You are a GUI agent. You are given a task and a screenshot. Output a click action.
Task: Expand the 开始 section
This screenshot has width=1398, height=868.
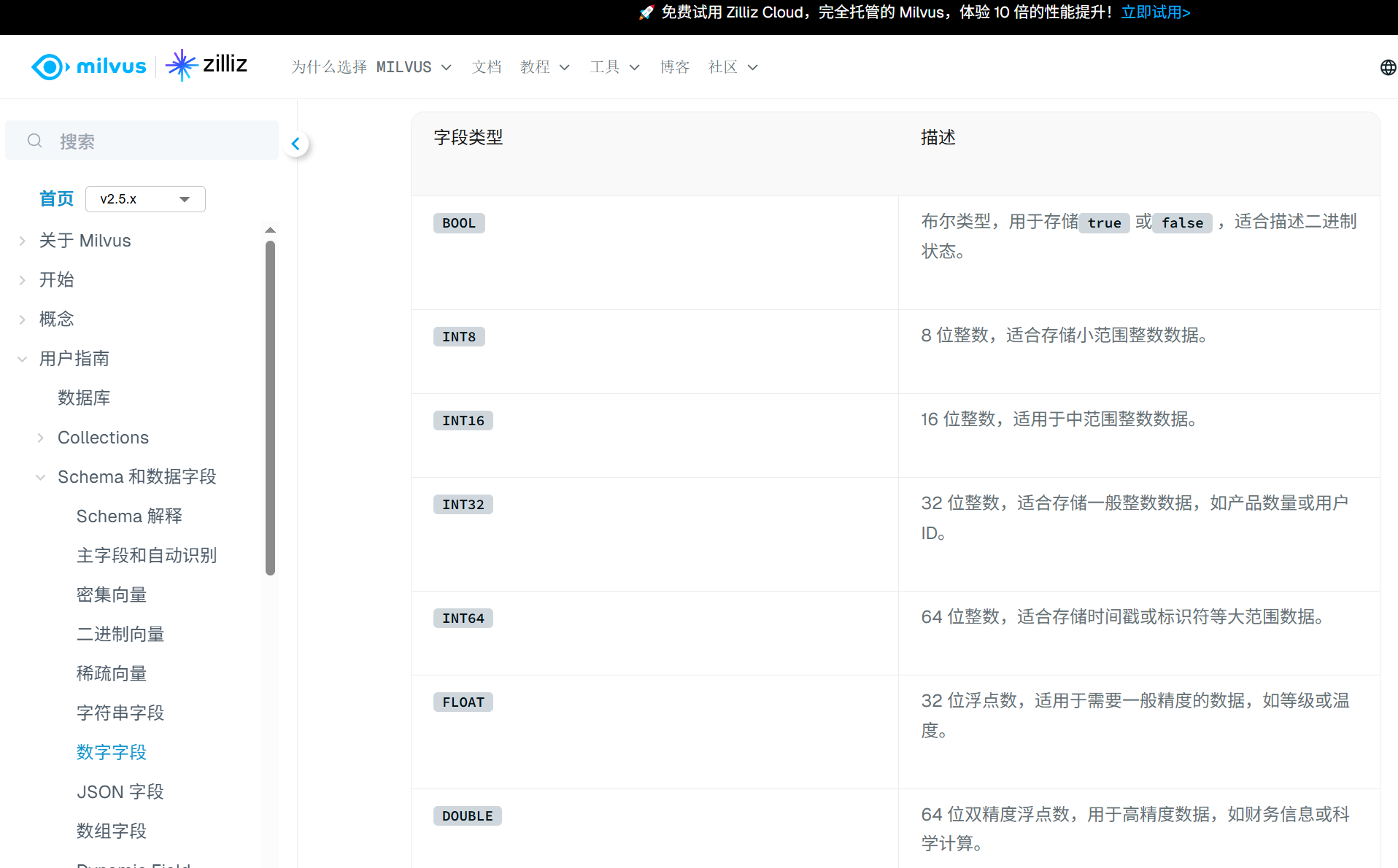tap(23, 280)
